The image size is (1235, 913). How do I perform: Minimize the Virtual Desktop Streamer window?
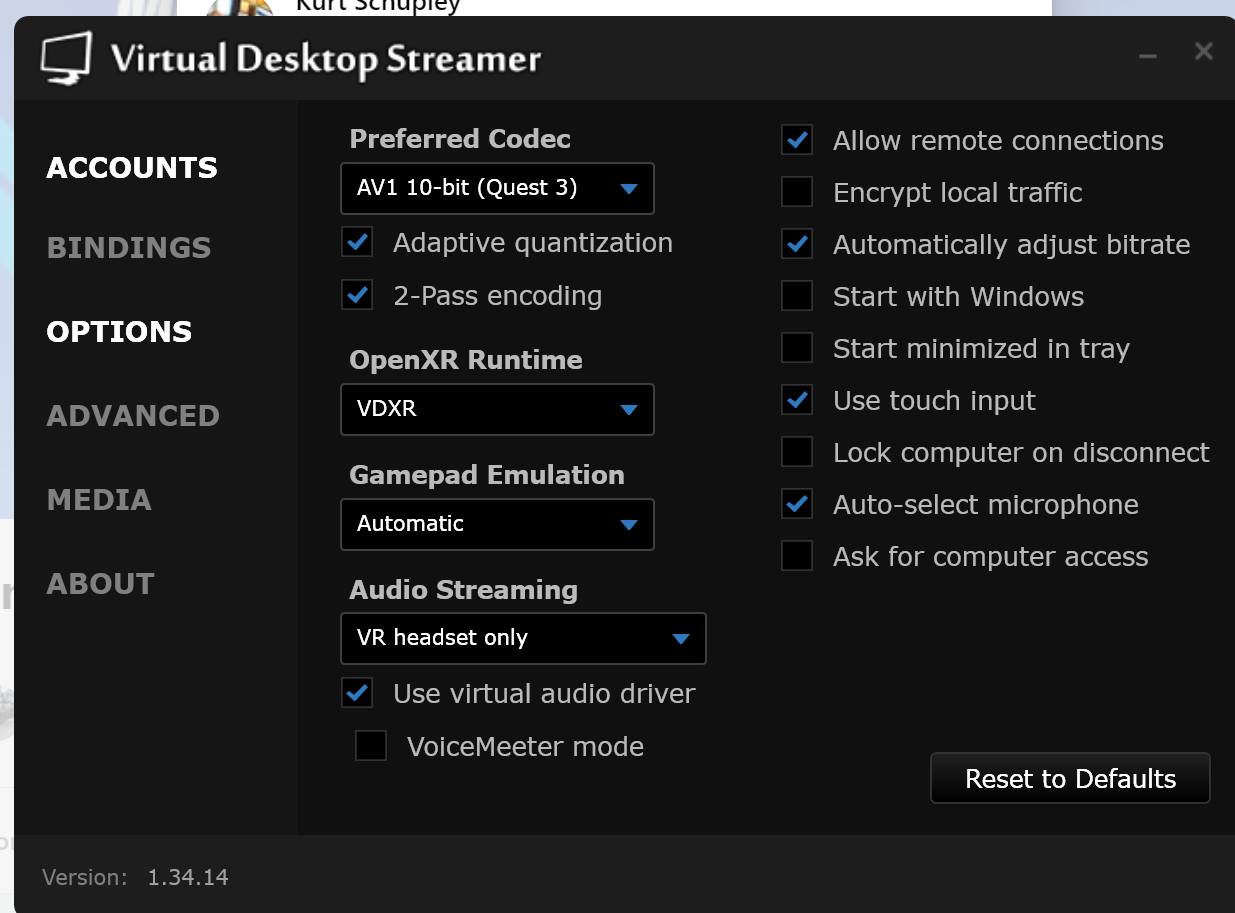1148,54
